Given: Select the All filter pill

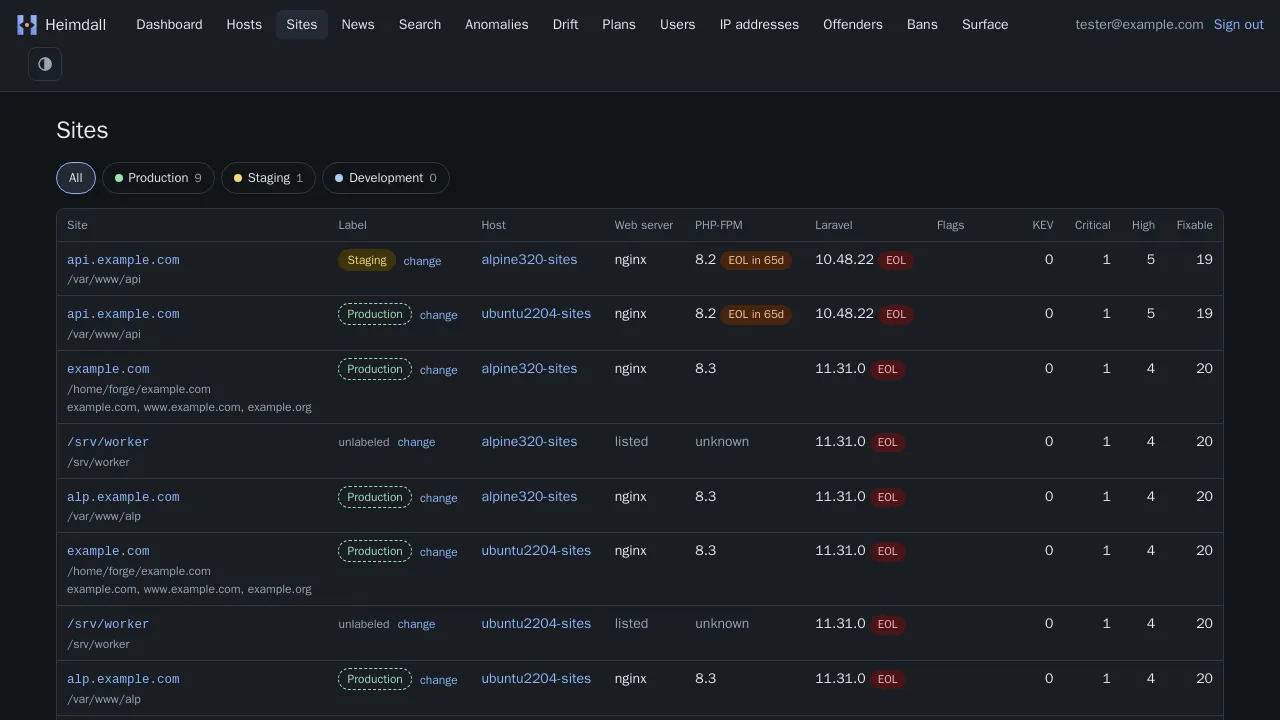Looking at the screenshot, I should pos(76,178).
